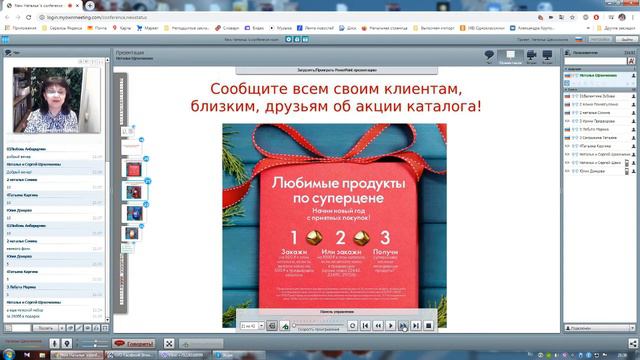Adjust the upper volume slider in bottom bar

coord(95,341)
